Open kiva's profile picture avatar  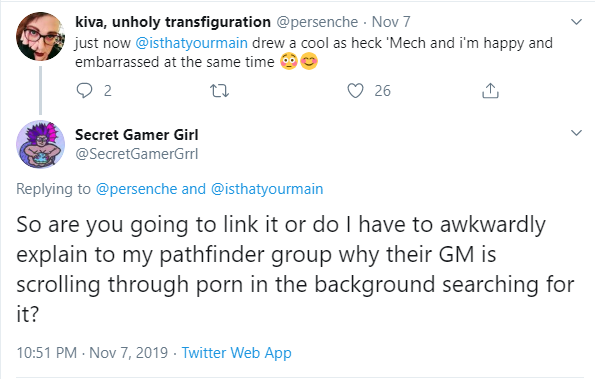40,36
